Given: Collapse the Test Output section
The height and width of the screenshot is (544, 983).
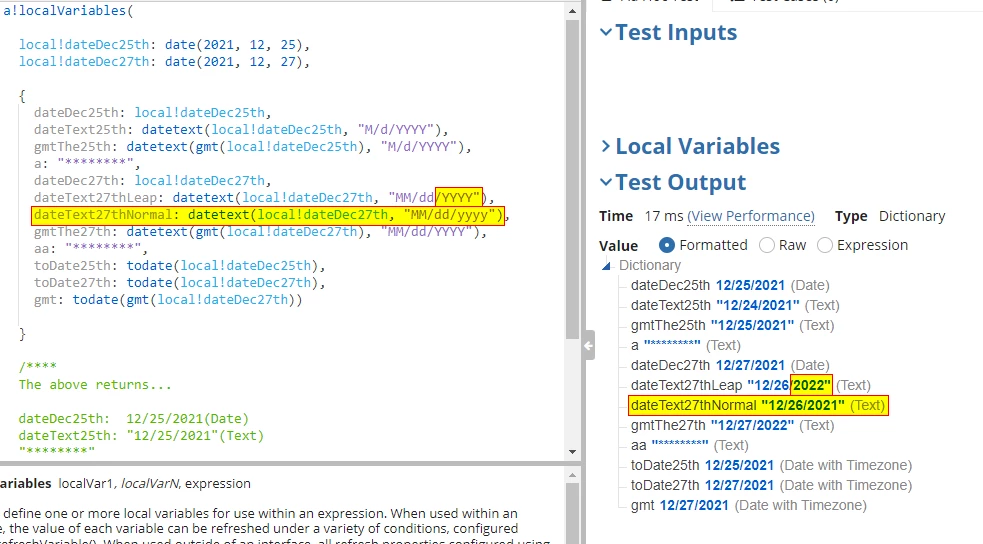Looking at the screenshot, I should [x=606, y=182].
